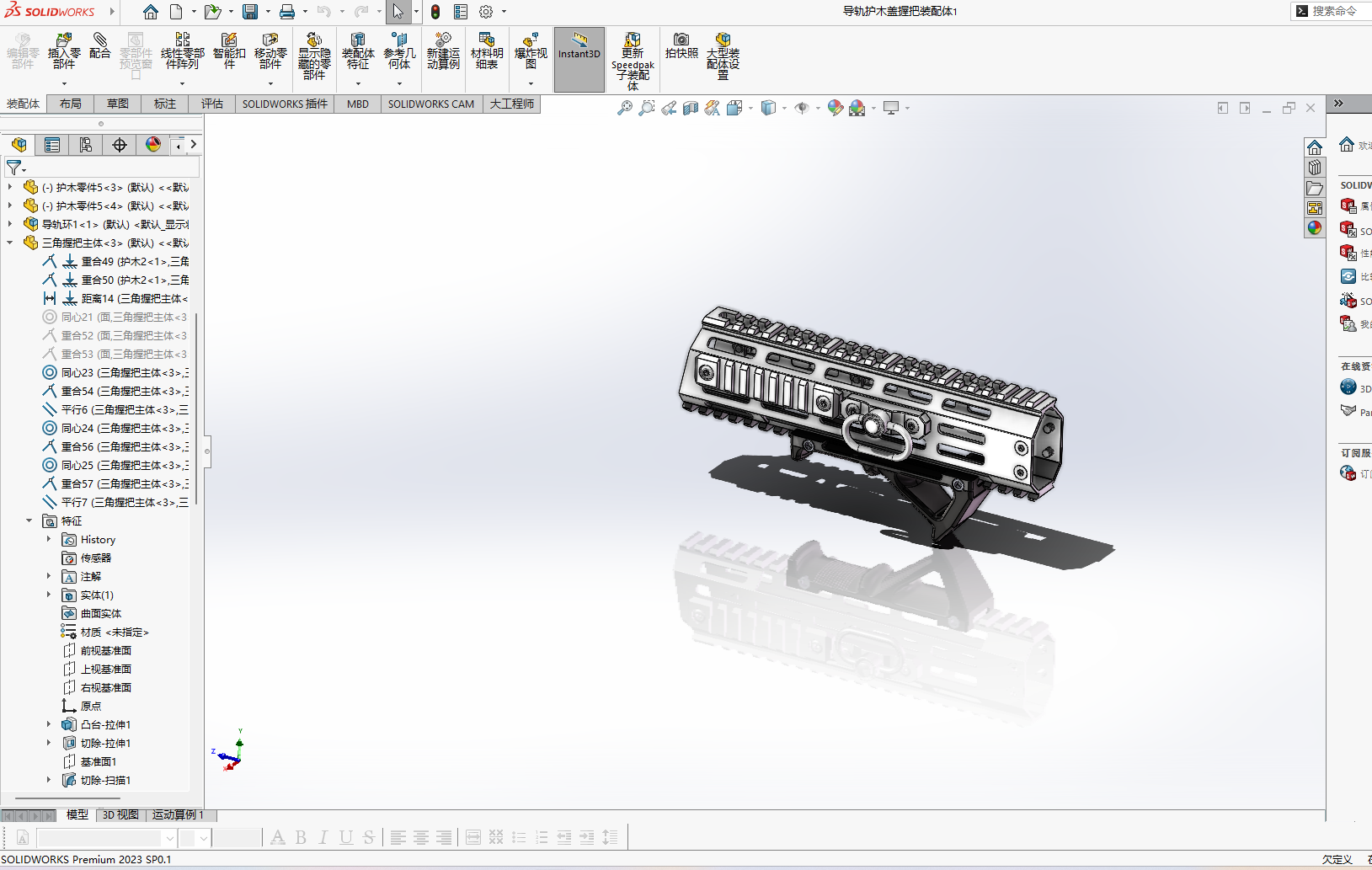The image size is (1372, 870).
Task: Click the Smart Fasteners (智能扣件) tool
Action: tap(229, 51)
